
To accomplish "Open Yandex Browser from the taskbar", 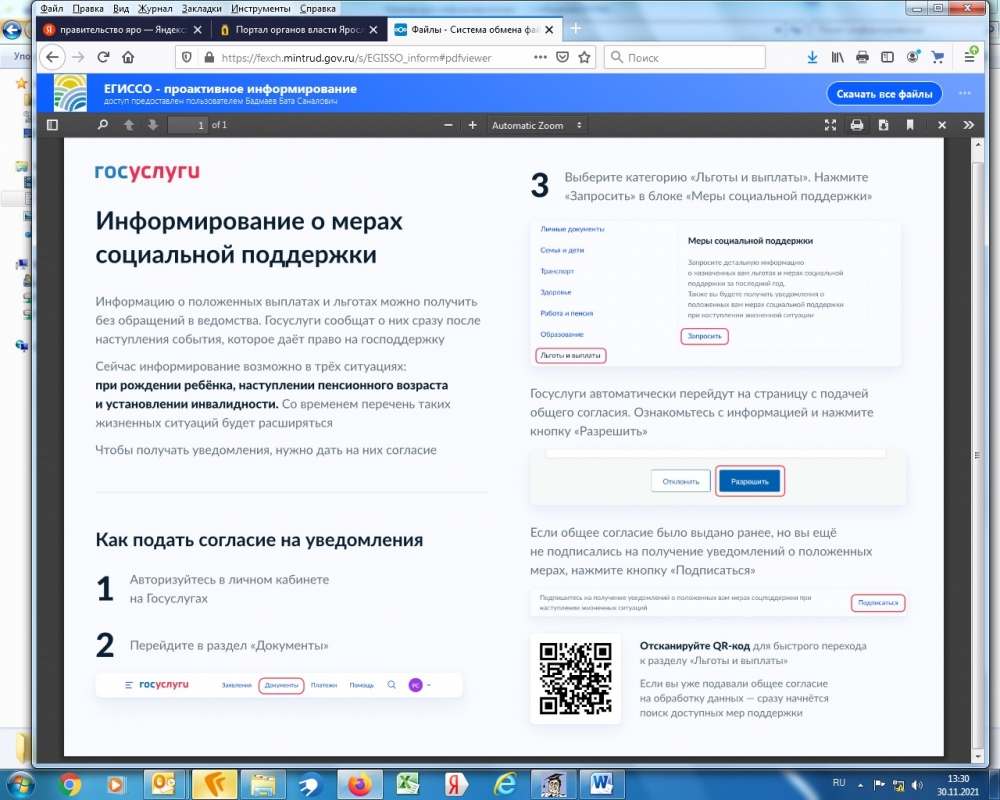I will [x=455, y=784].
